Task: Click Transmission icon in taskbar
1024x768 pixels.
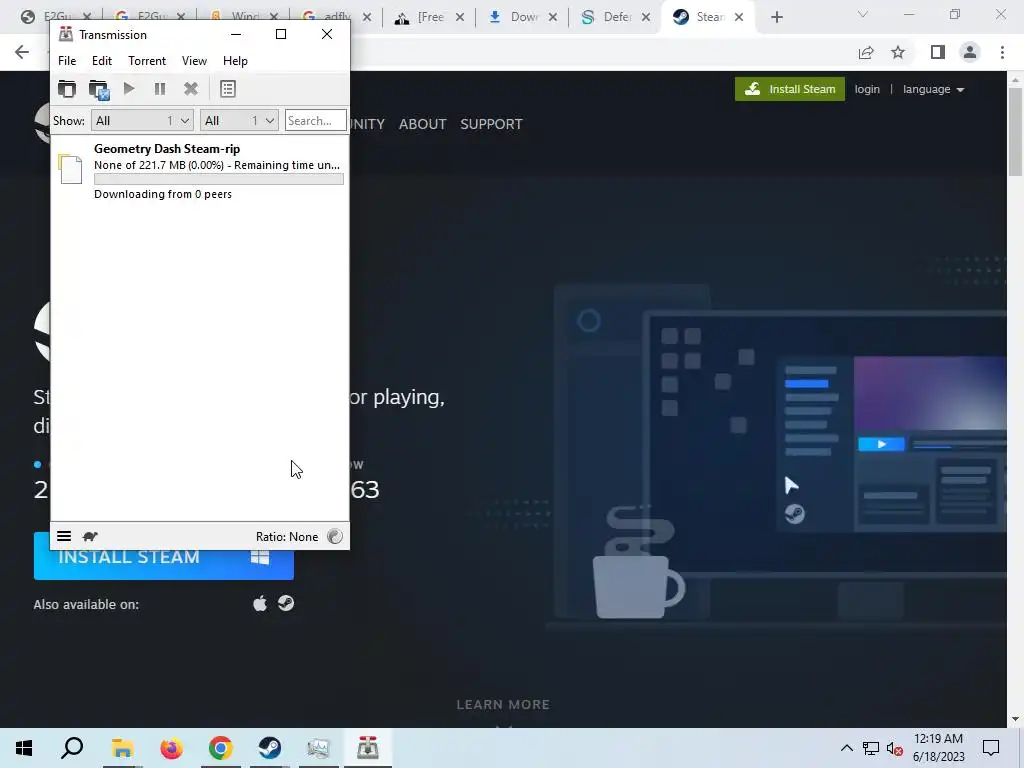Action: tap(368, 748)
